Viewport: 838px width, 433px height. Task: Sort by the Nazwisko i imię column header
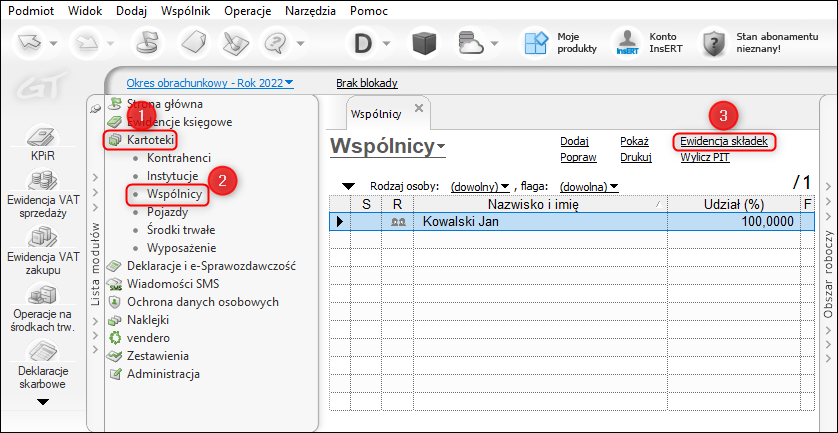coord(530,204)
